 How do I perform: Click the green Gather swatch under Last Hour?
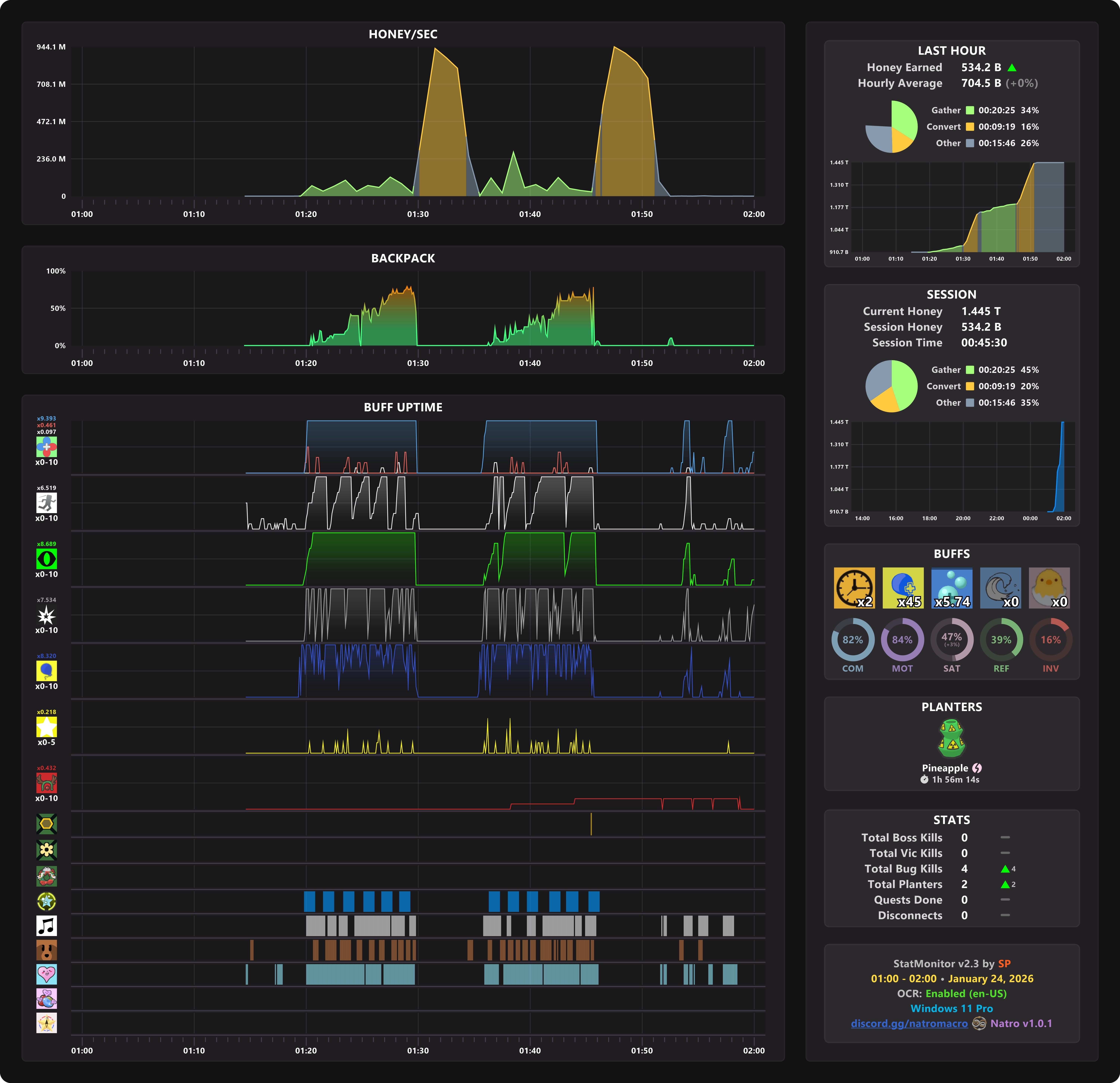(970, 110)
